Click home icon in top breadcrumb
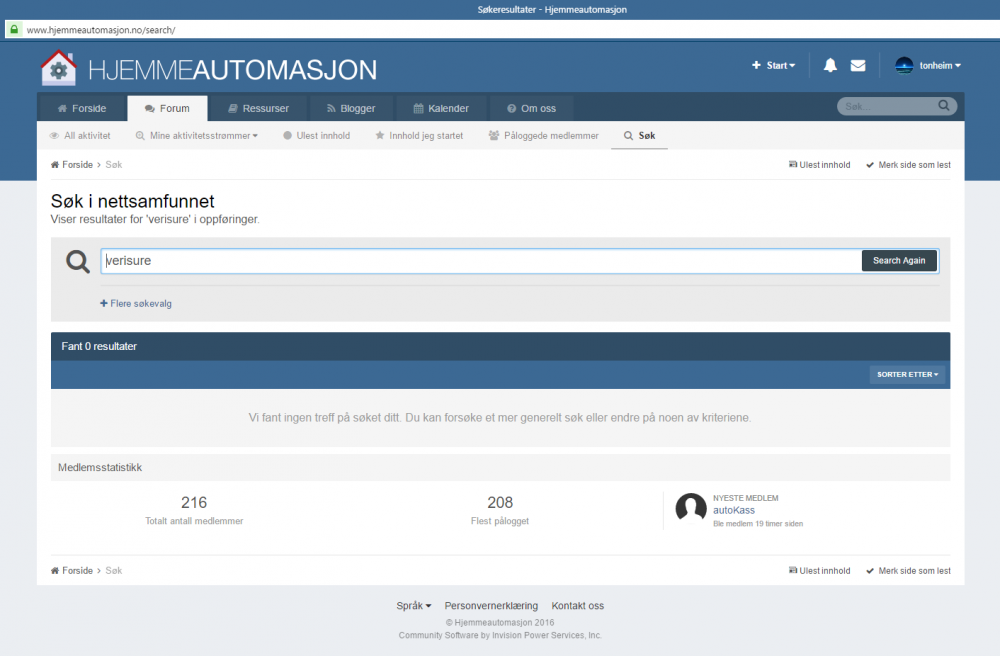The width and height of the screenshot is (1000, 656). 55,165
